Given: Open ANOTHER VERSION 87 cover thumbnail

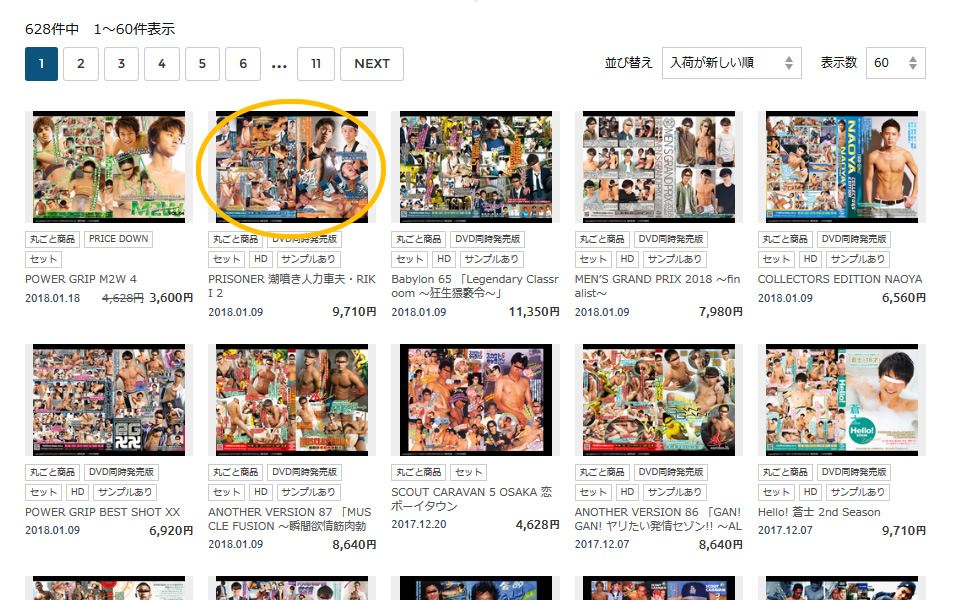Looking at the screenshot, I should 292,400.
